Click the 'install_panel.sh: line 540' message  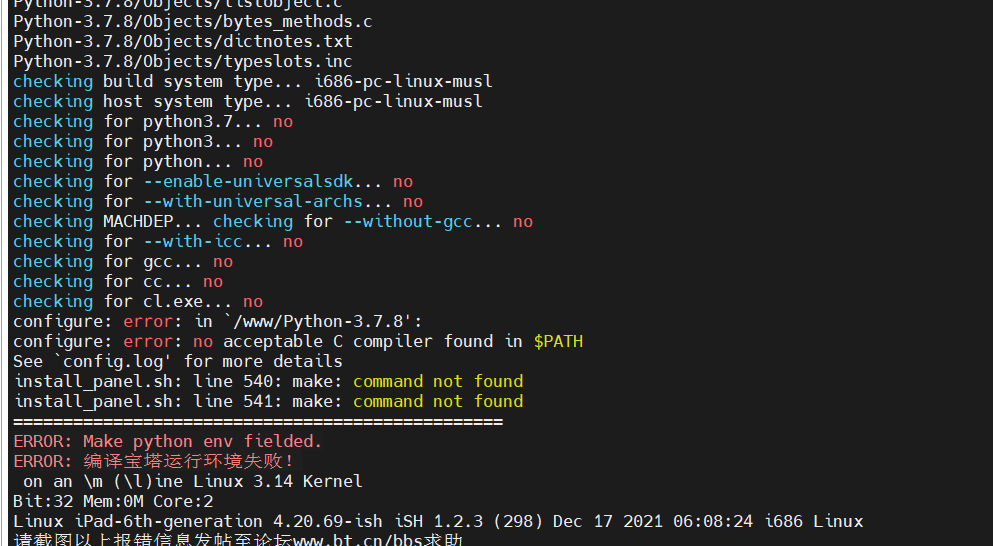click(268, 381)
